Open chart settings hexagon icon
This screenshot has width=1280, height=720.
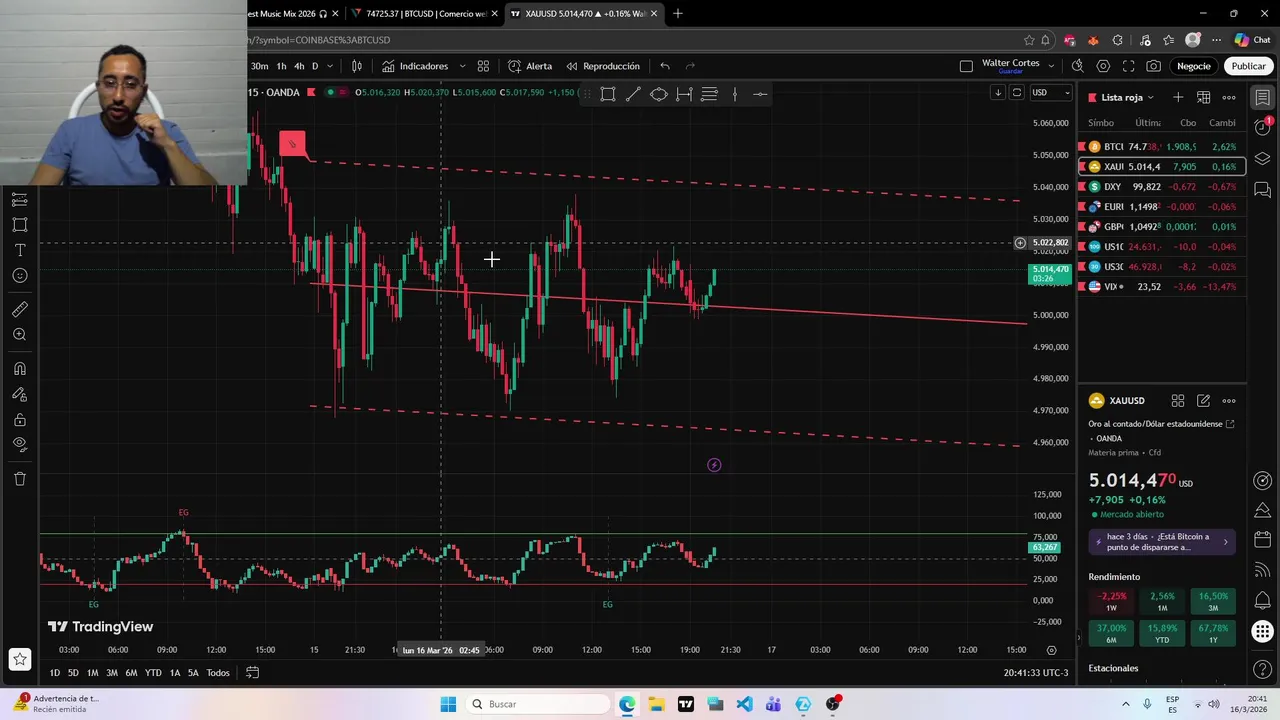pyautogui.click(x=1103, y=66)
